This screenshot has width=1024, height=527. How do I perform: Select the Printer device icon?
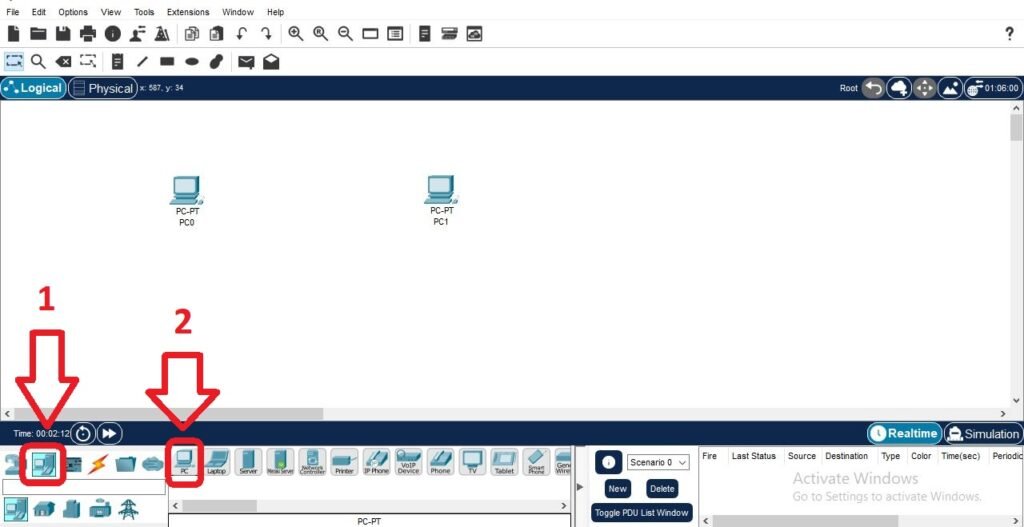[x=344, y=461]
